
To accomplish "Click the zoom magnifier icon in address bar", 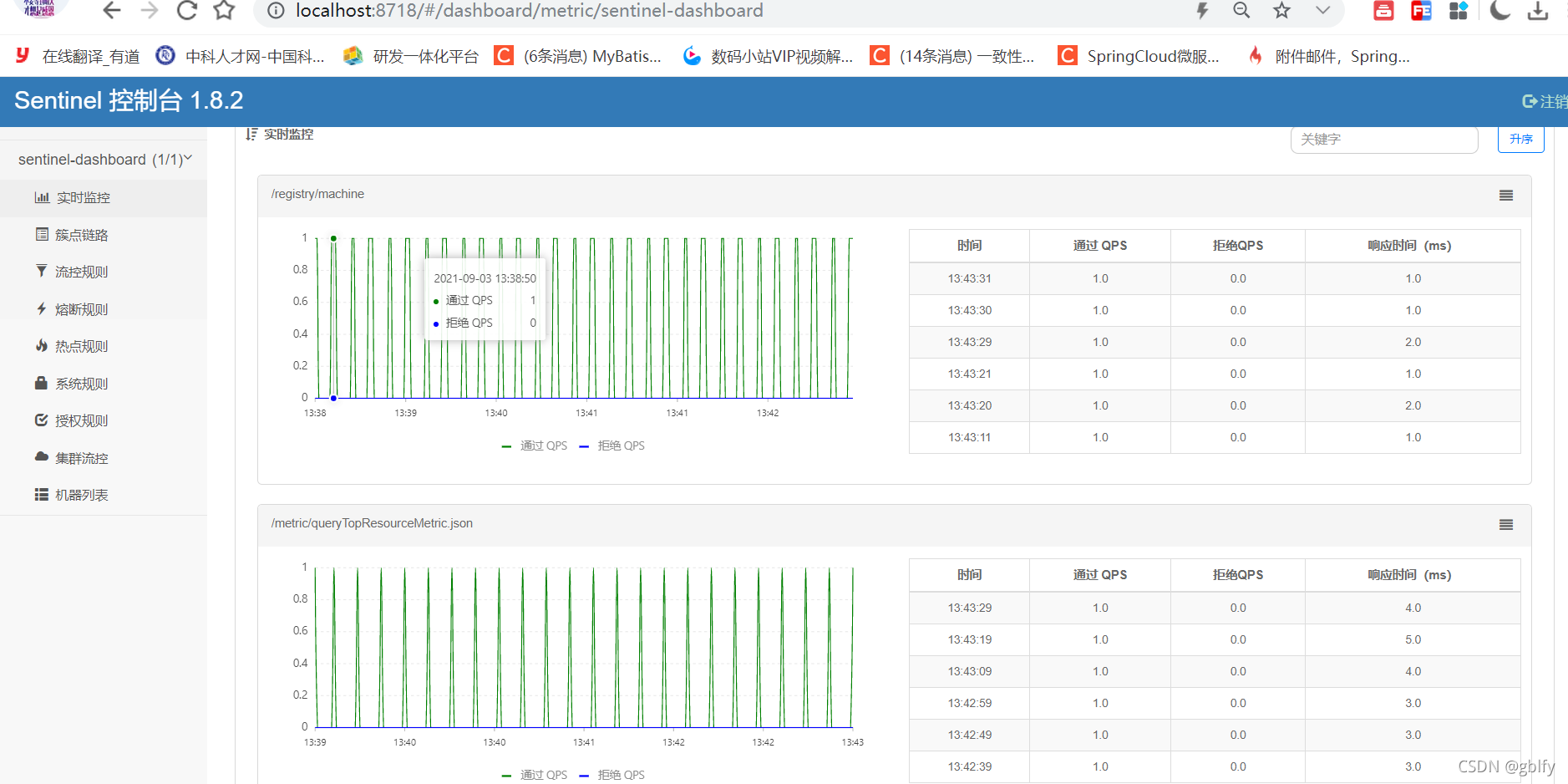I will (1241, 11).
